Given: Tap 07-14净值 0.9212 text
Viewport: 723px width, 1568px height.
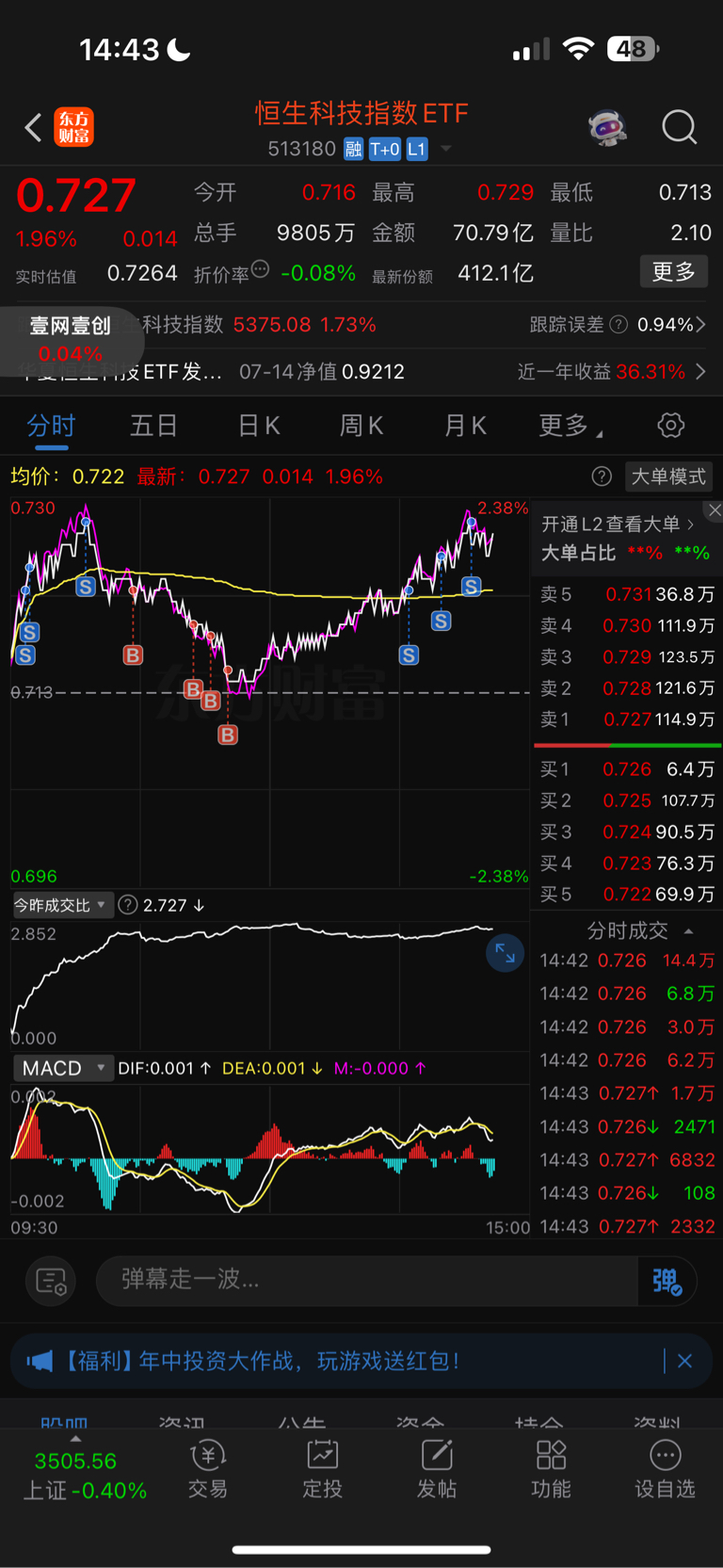Looking at the screenshot, I should [322, 372].
